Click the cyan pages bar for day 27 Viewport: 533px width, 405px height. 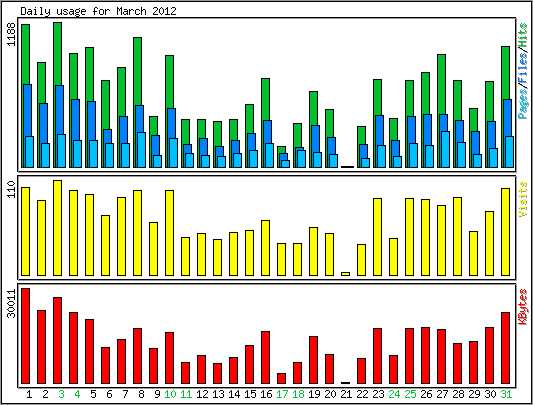pyautogui.click(x=445, y=149)
